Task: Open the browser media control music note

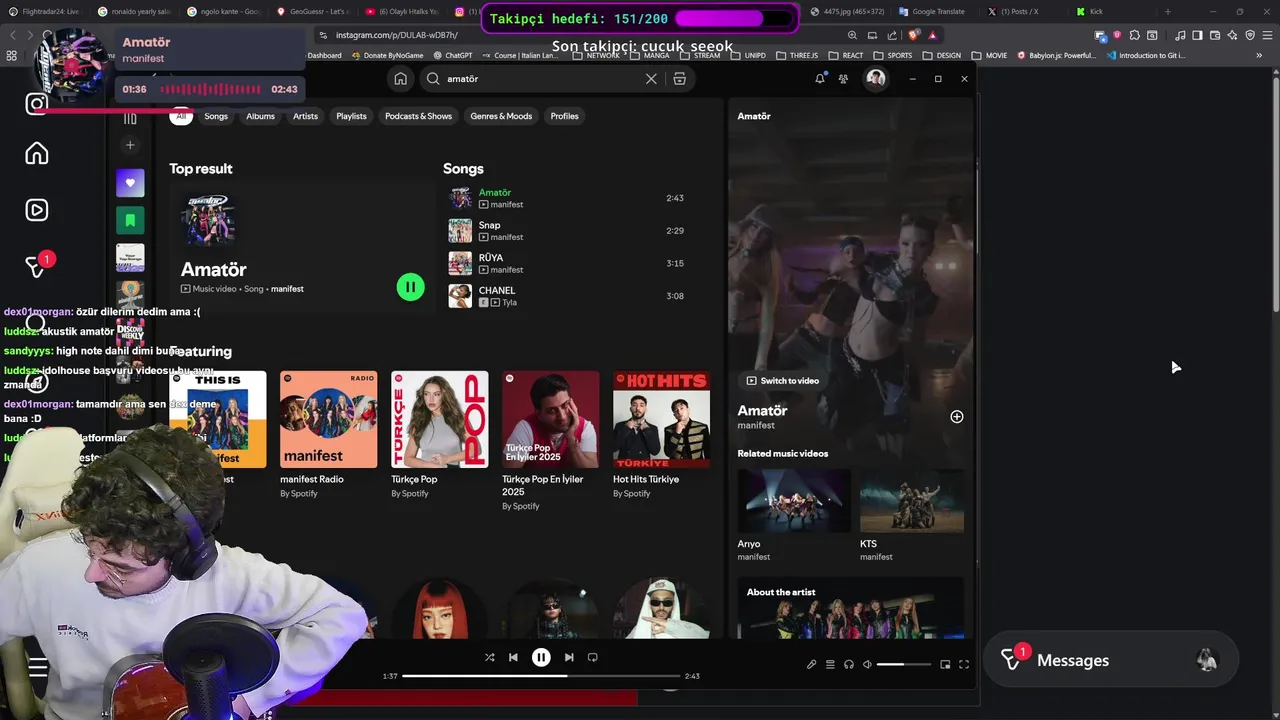Action: click(1181, 35)
